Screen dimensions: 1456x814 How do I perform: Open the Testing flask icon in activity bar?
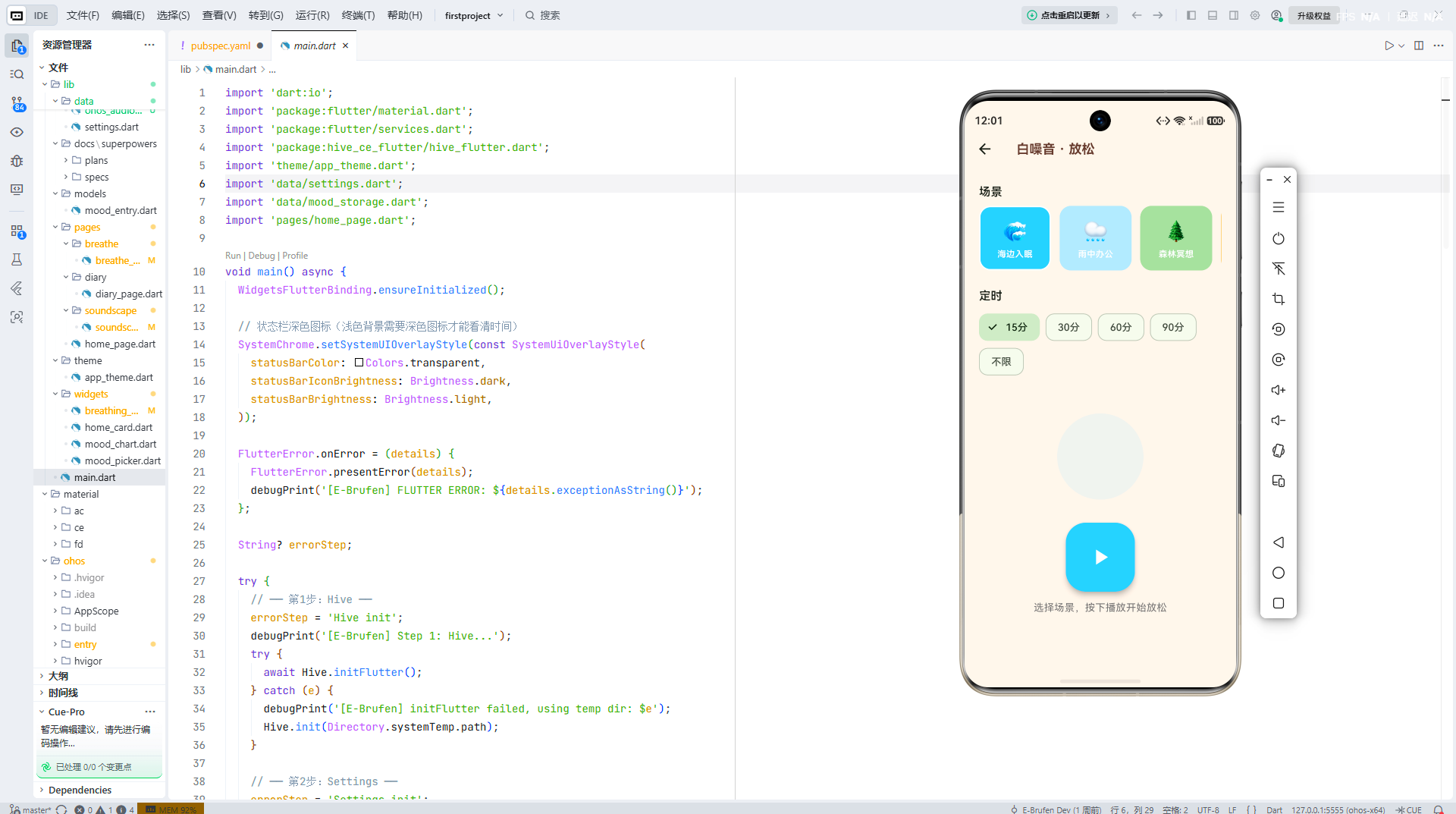[17, 259]
